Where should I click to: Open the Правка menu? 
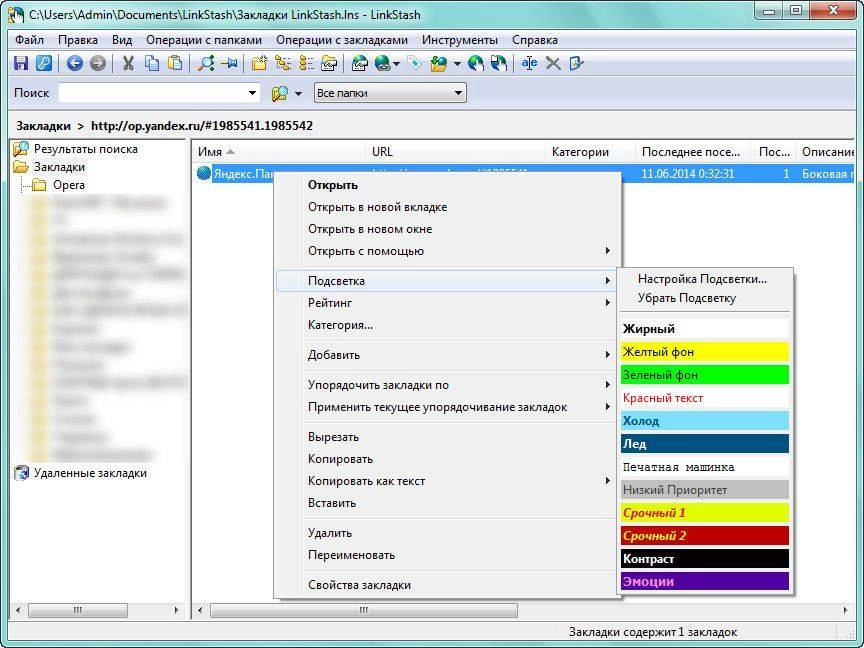[78, 40]
